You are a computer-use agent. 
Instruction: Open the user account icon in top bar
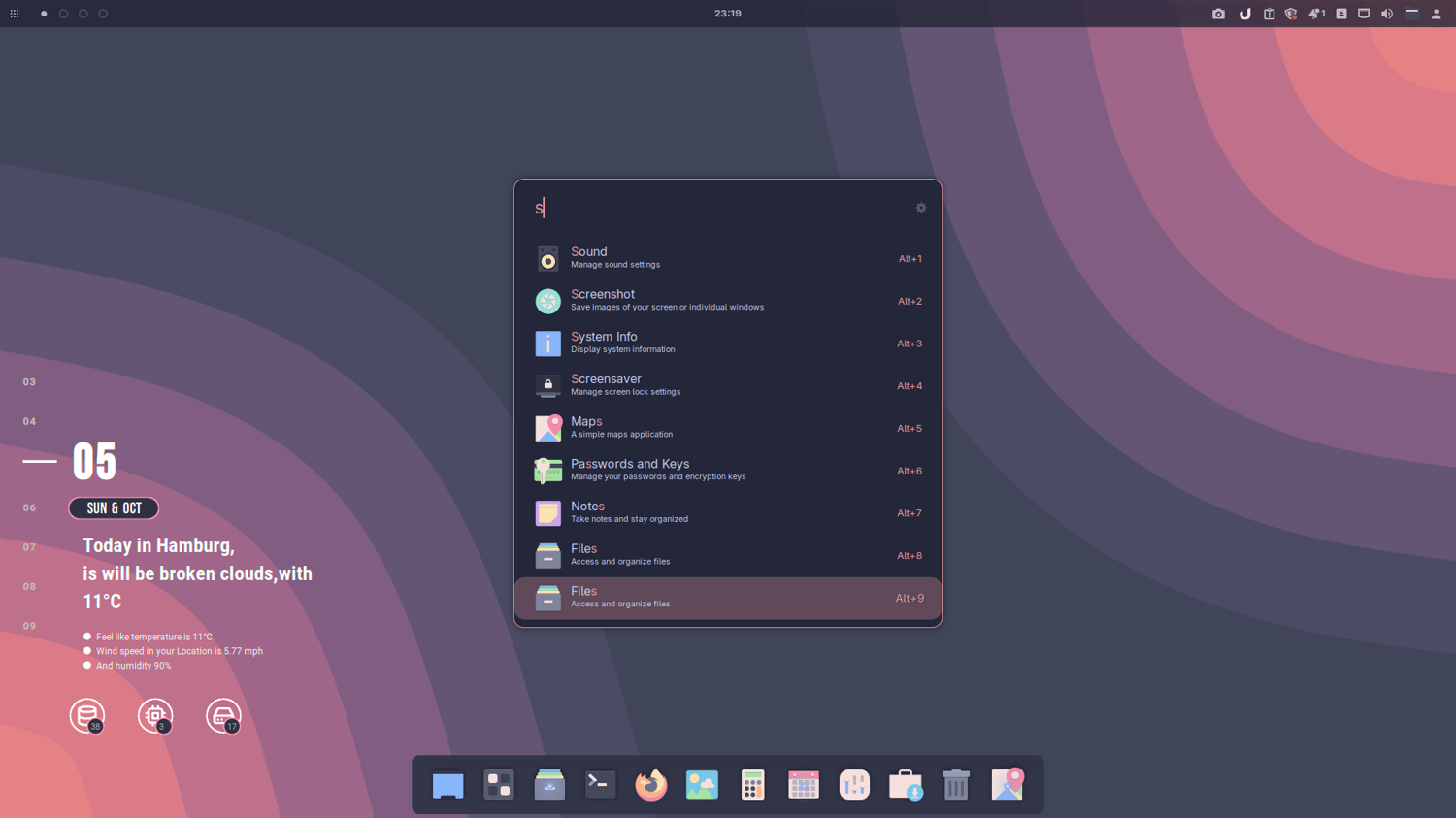(x=1437, y=14)
